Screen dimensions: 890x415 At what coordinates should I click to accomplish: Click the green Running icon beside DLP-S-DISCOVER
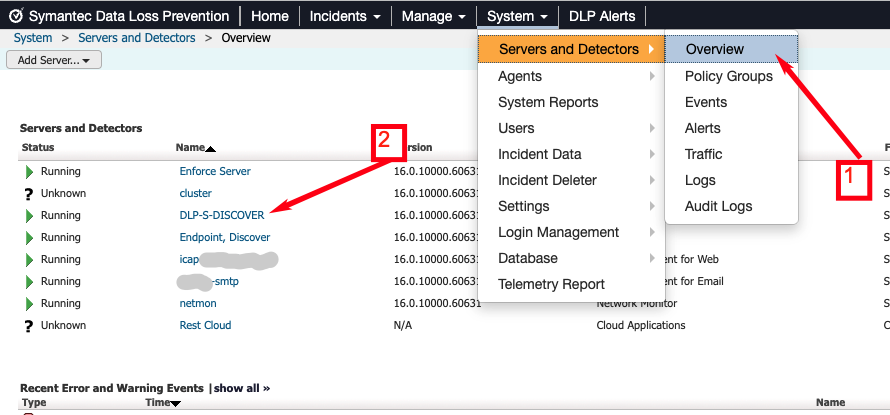pyautogui.click(x=29, y=215)
